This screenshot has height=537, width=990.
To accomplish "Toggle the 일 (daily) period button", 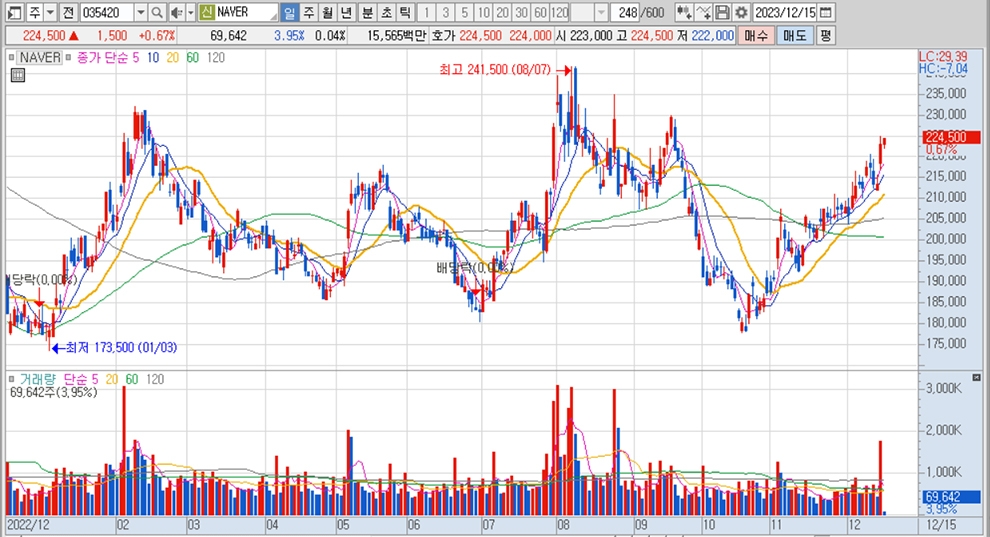I will tap(289, 13).
